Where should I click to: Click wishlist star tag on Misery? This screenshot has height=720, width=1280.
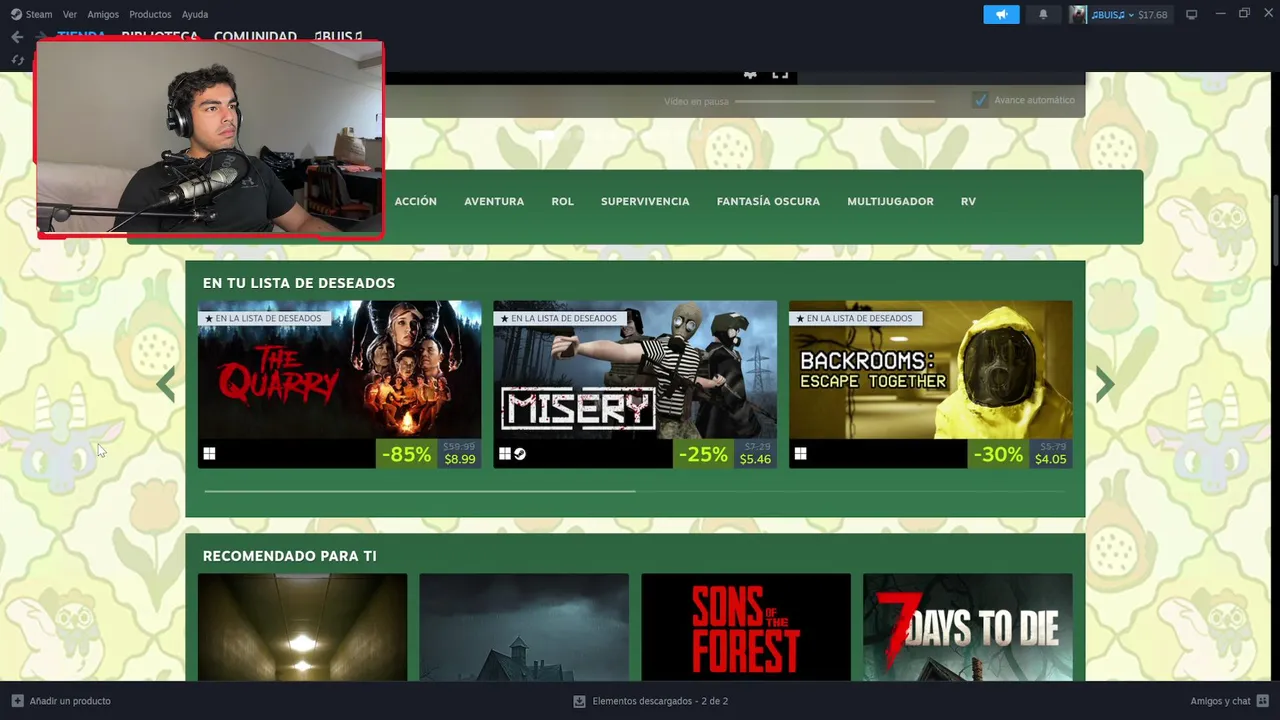(559, 318)
